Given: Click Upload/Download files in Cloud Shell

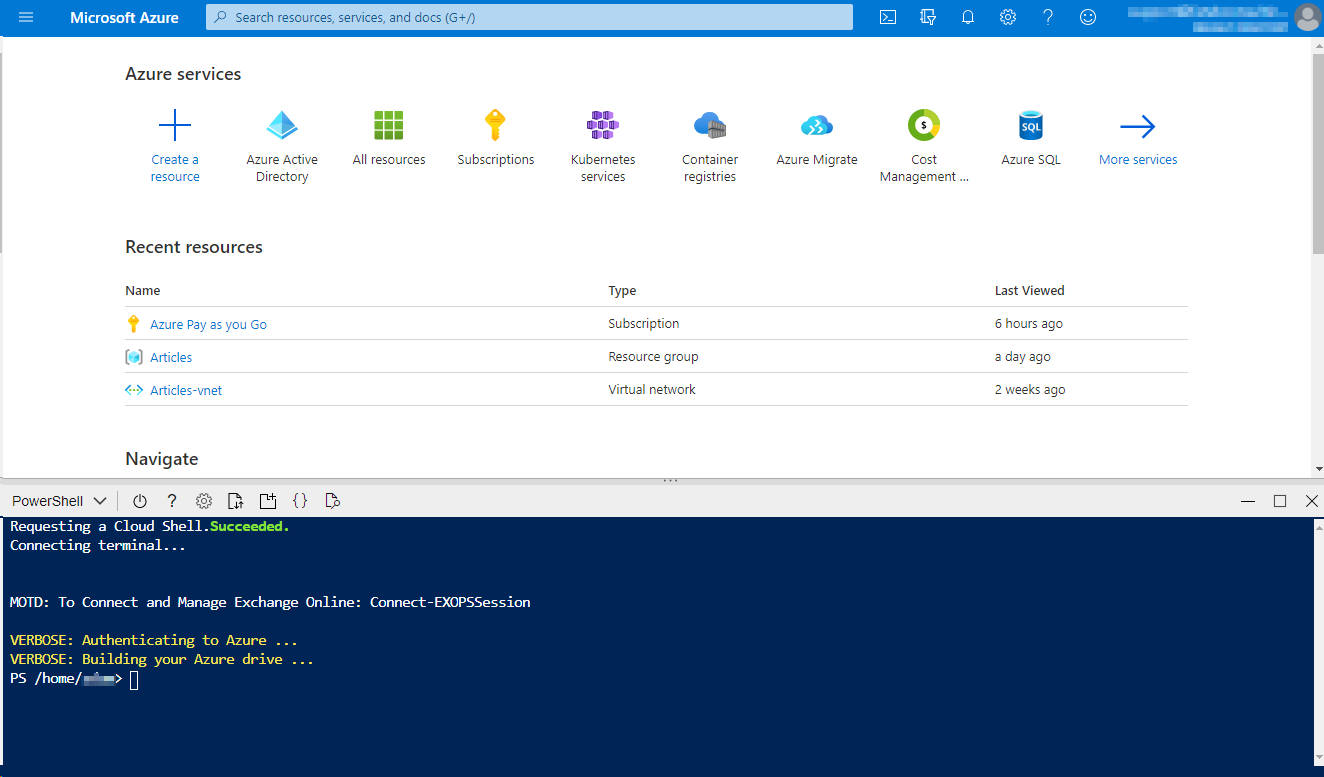Looking at the screenshot, I should (235, 501).
